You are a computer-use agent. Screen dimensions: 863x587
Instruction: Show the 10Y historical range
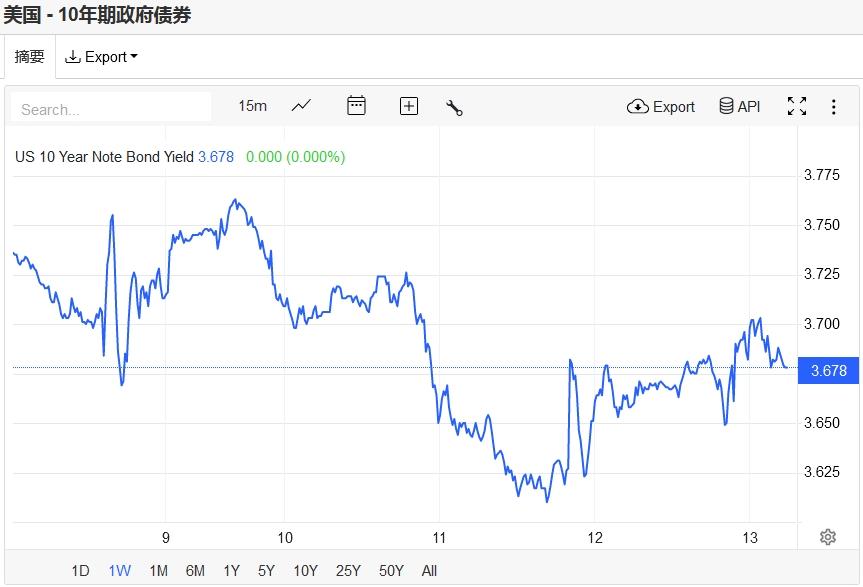[x=305, y=571]
